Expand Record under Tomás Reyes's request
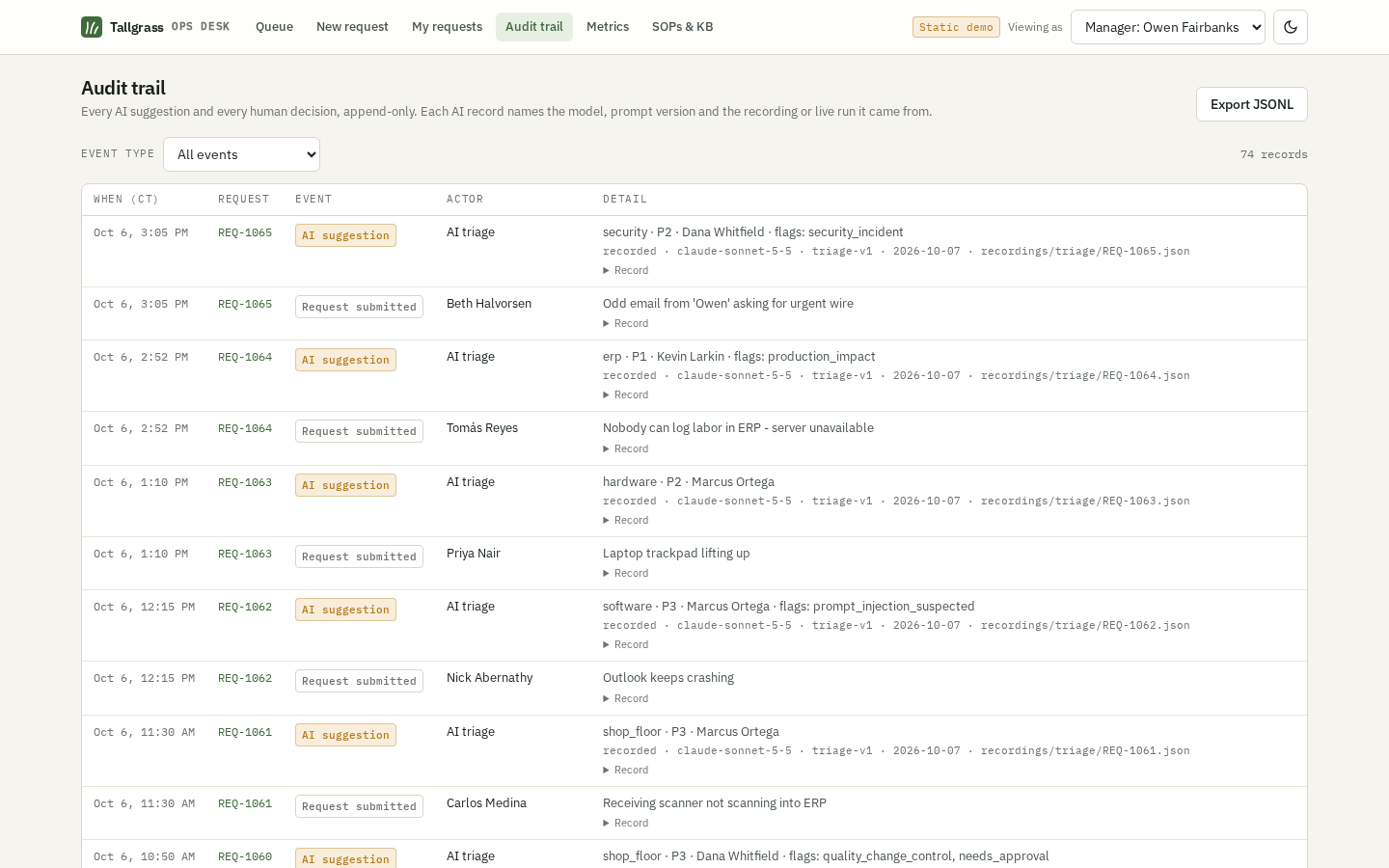 point(626,448)
